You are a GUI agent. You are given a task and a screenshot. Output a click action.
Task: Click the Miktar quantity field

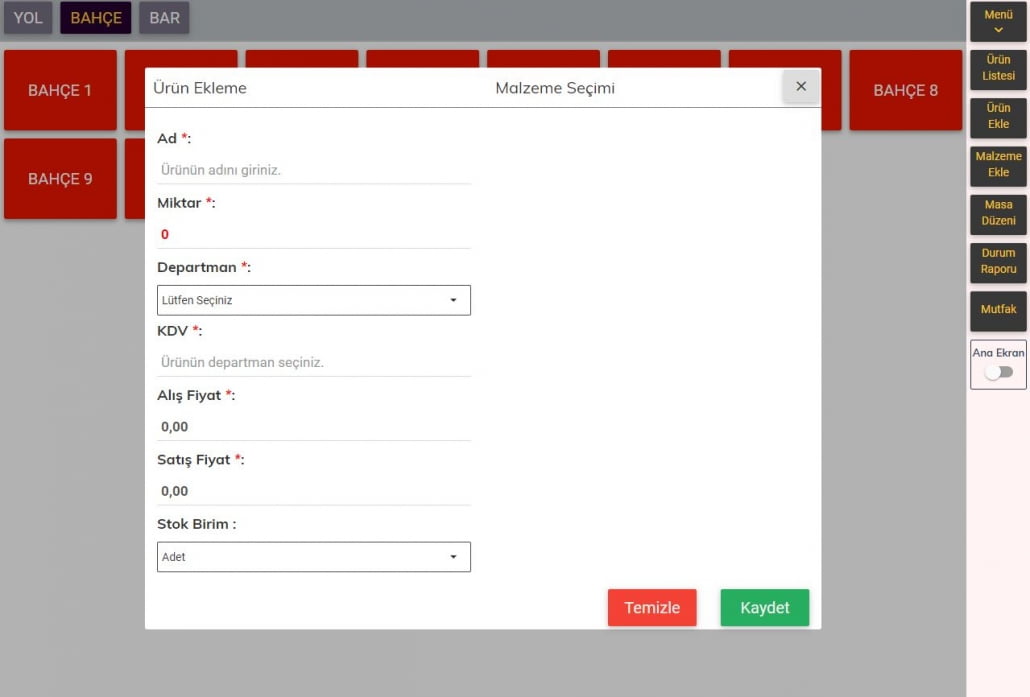[x=313, y=234]
